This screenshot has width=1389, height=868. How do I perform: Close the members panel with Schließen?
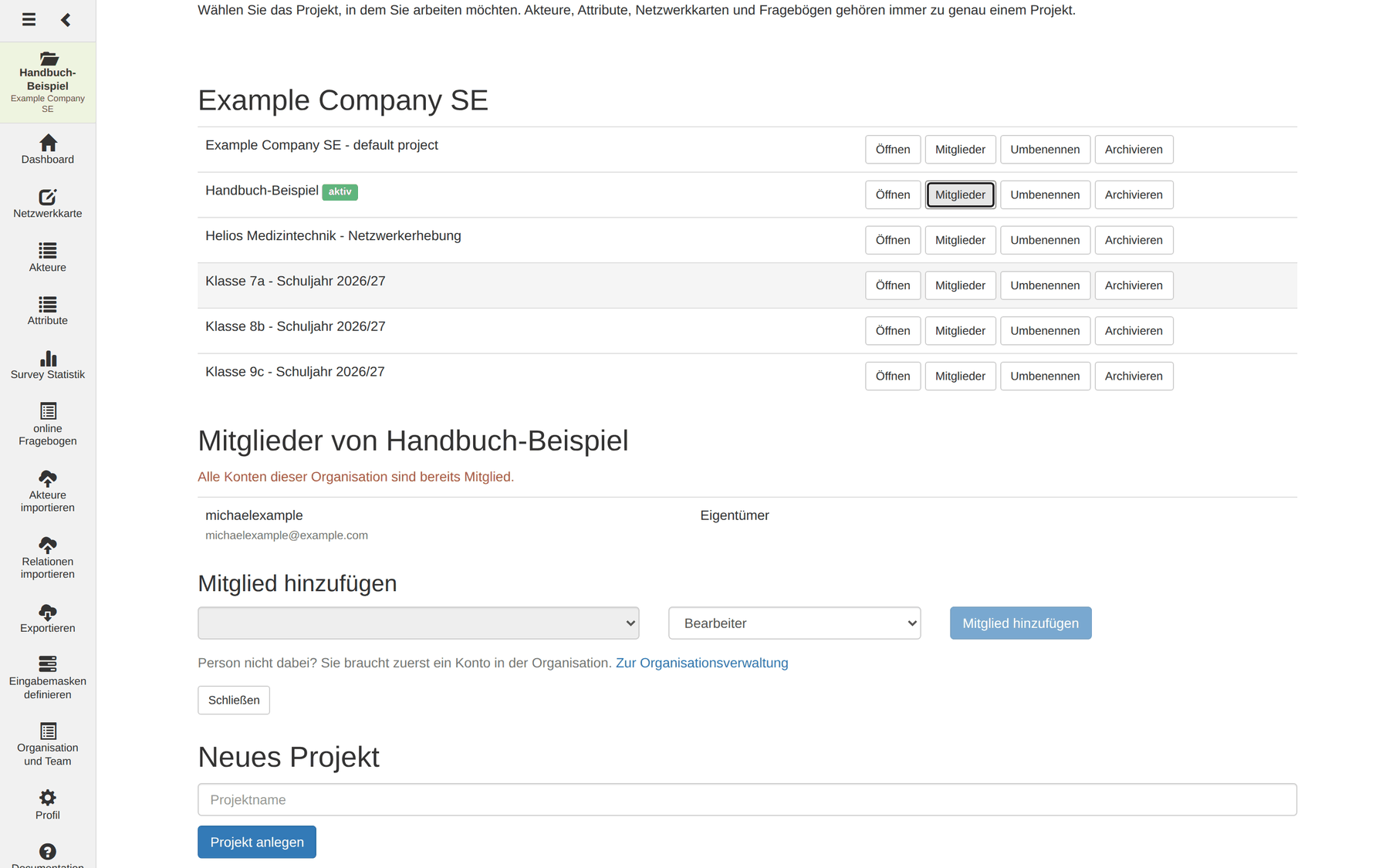click(234, 701)
